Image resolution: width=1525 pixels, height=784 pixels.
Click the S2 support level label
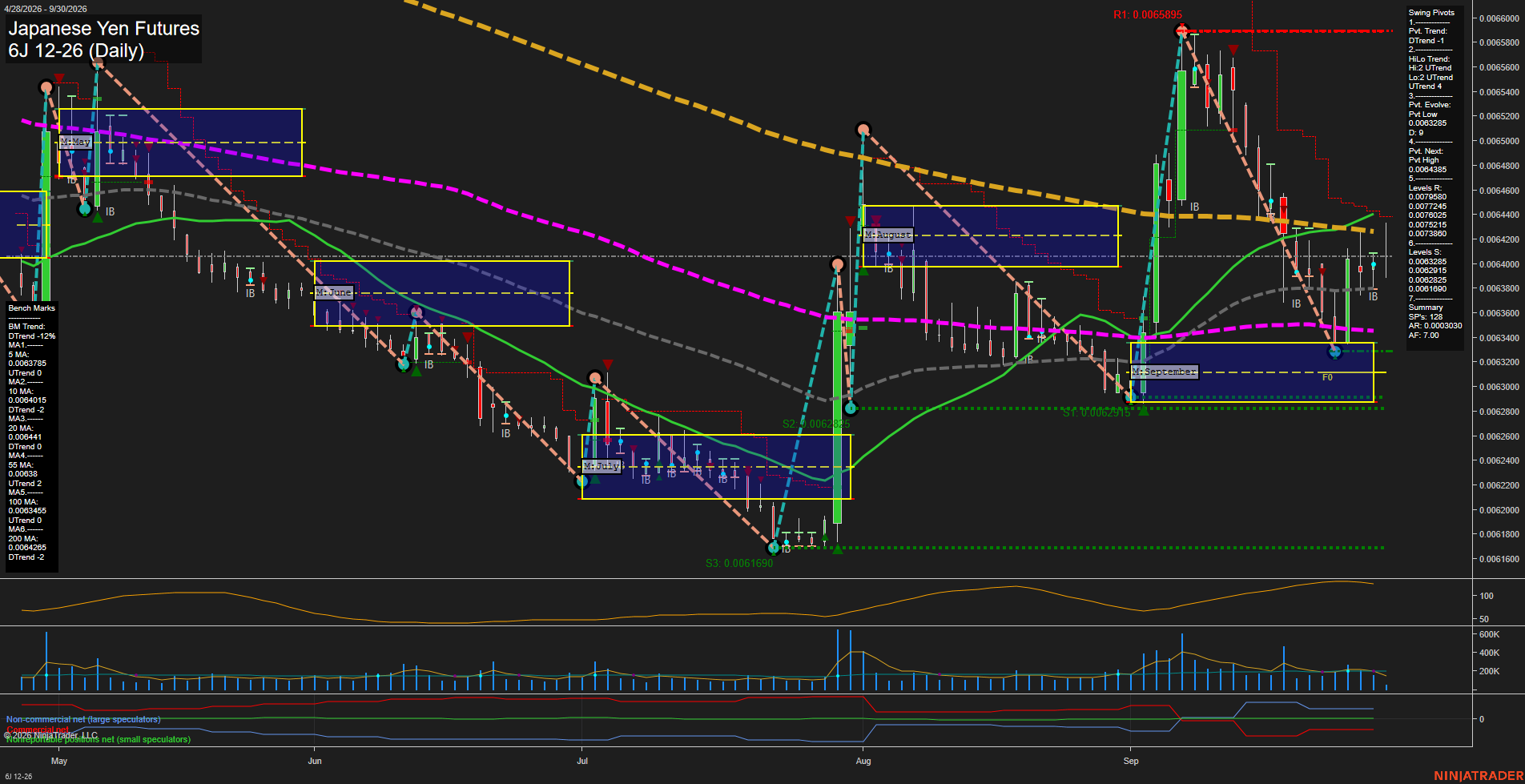(x=816, y=424)
